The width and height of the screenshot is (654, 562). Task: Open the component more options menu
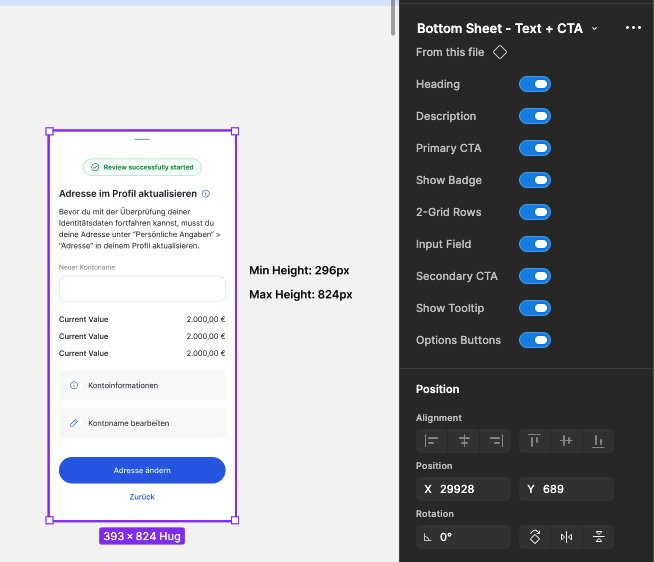coord(633,28)
